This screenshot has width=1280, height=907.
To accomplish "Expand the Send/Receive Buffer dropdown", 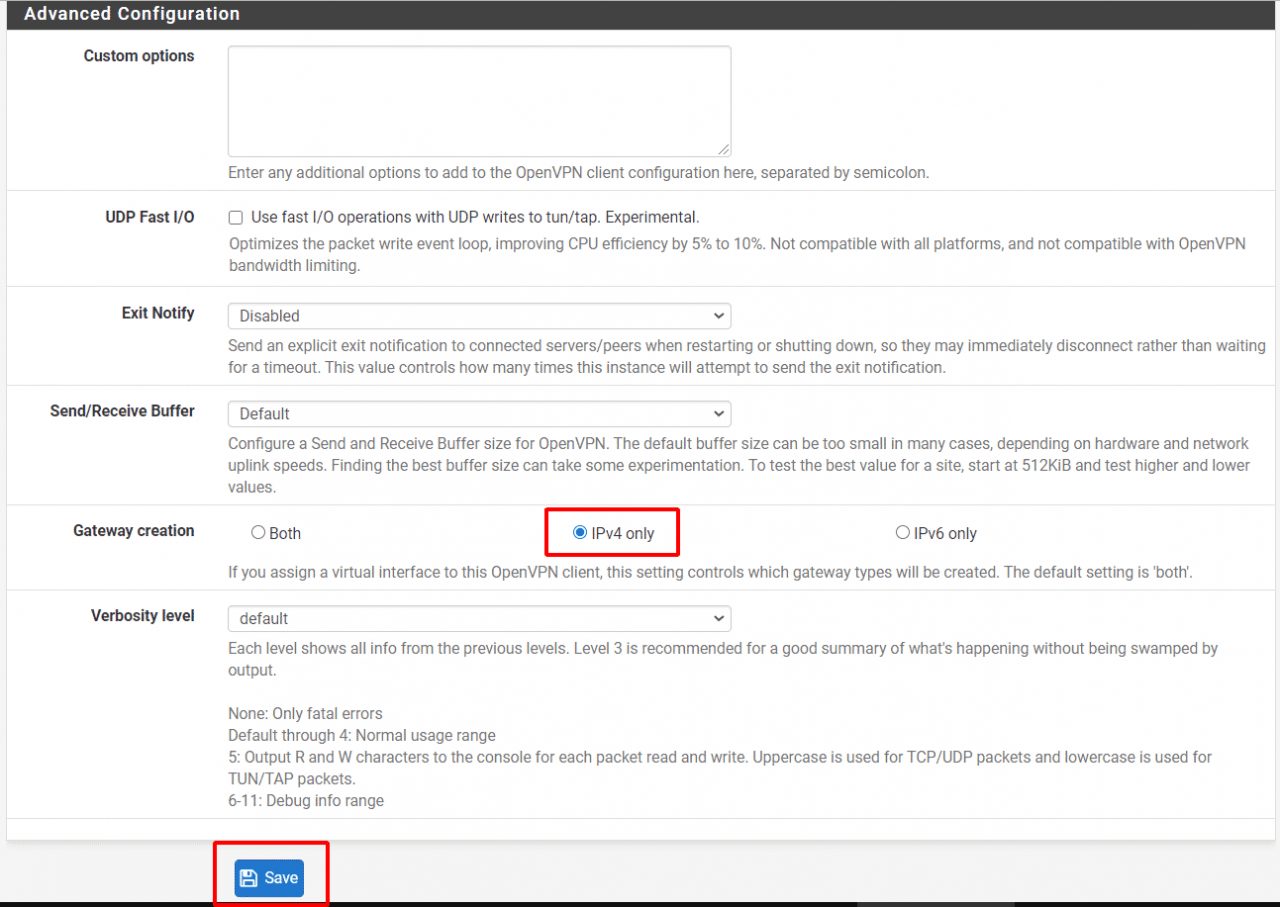I will 478,414.
